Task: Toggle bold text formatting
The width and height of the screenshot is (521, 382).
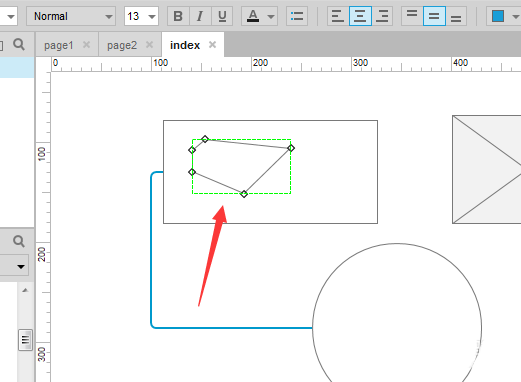Action: click(178, 16)
